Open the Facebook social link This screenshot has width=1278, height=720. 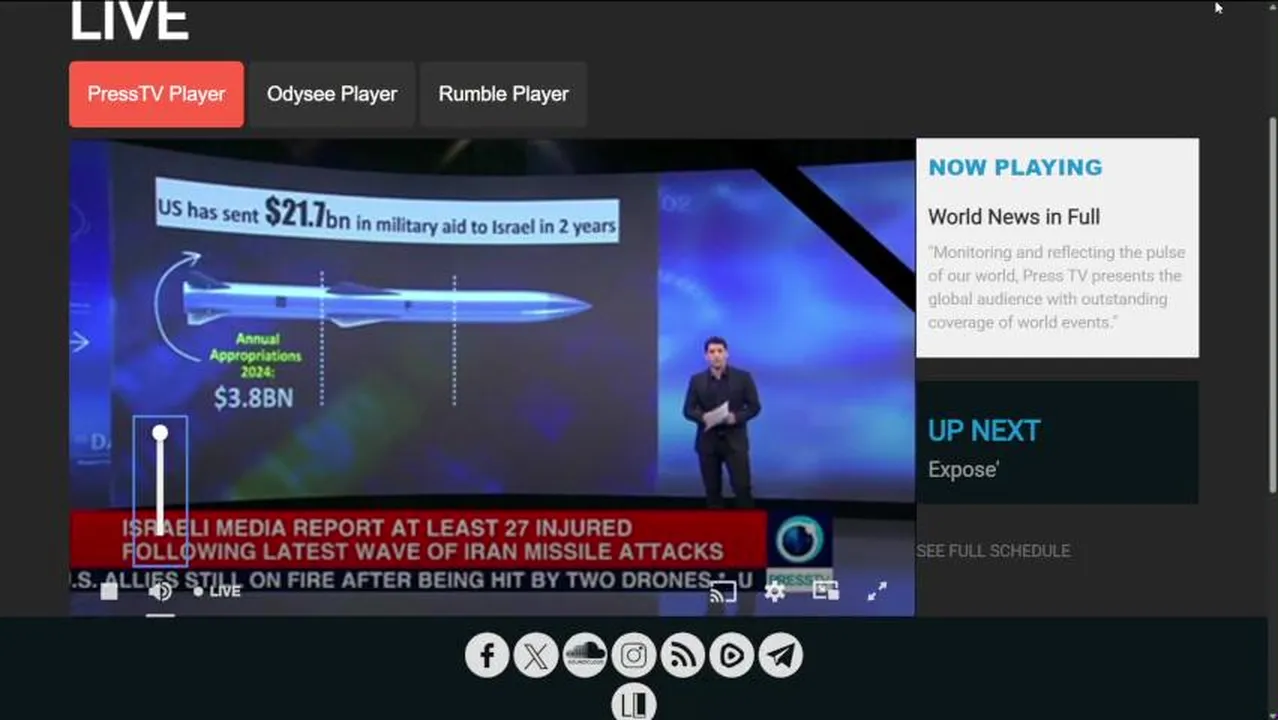pyautogui.click(x=487, y=656)
